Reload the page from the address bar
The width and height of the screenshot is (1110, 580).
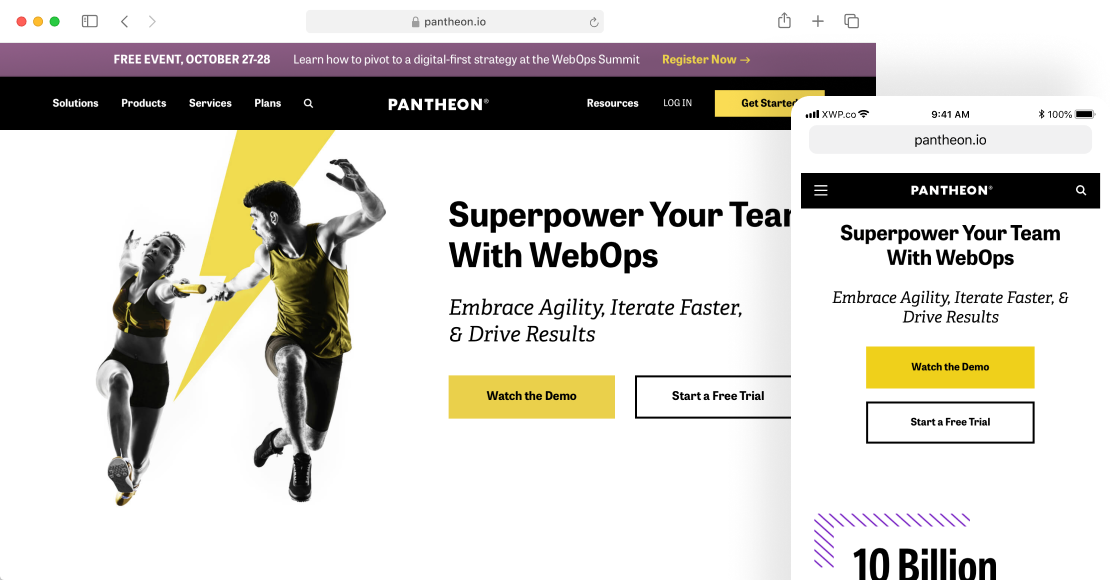[593, 22]
